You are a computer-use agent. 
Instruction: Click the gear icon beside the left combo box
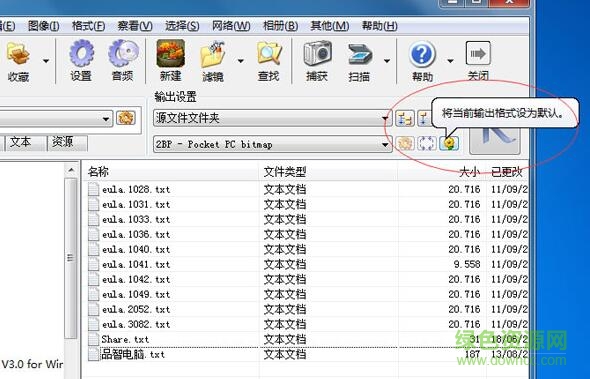pos(125,118)
